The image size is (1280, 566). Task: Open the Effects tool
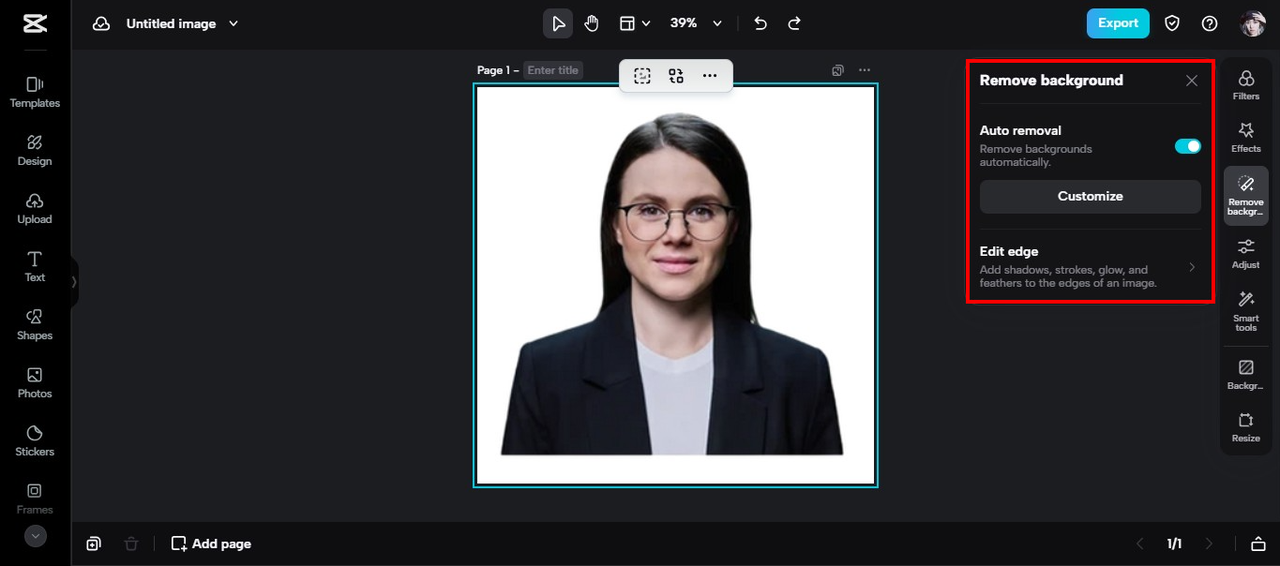pos(1246,137)
